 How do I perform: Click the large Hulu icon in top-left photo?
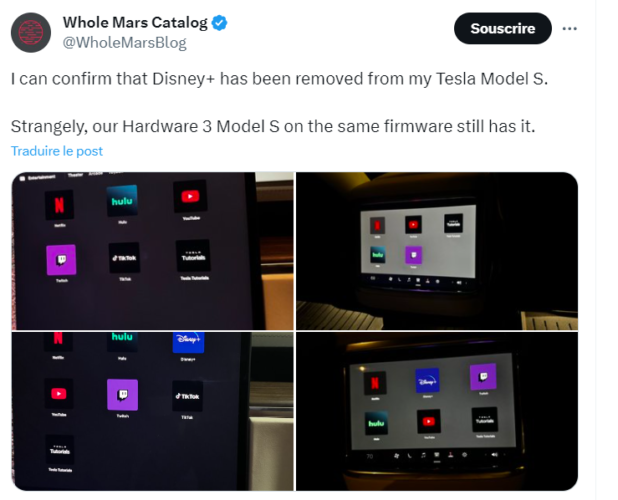122,201
